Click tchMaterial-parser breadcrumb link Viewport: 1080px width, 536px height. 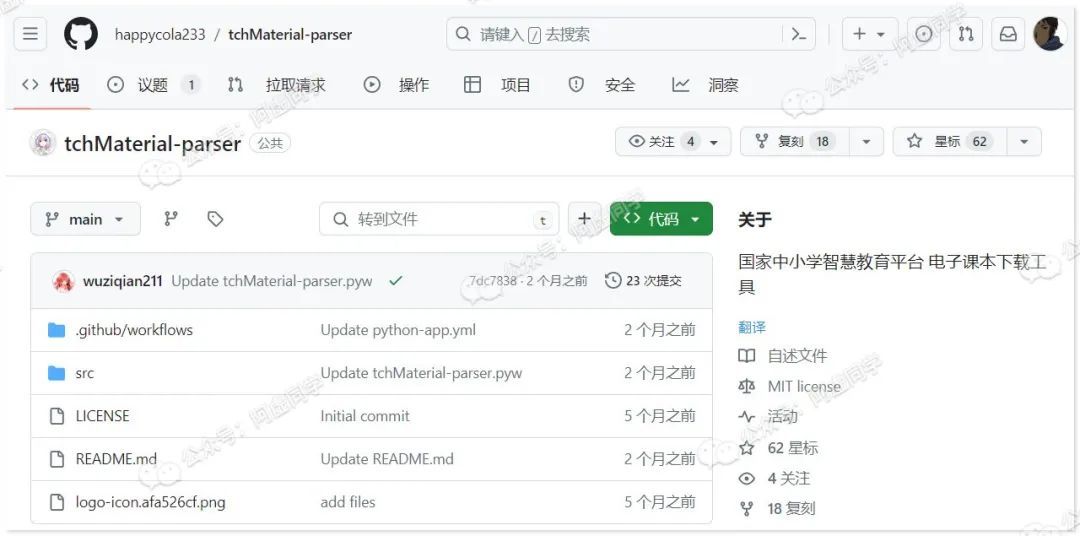tap(290, 34)
